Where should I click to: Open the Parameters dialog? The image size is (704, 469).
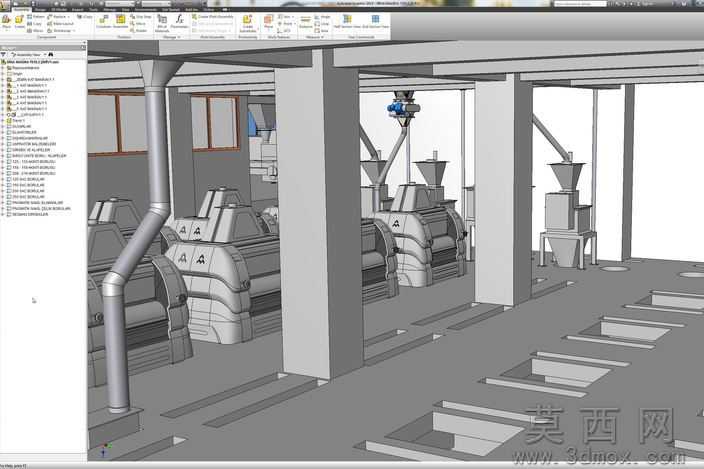pyautogui.click(x=179, y=21)
